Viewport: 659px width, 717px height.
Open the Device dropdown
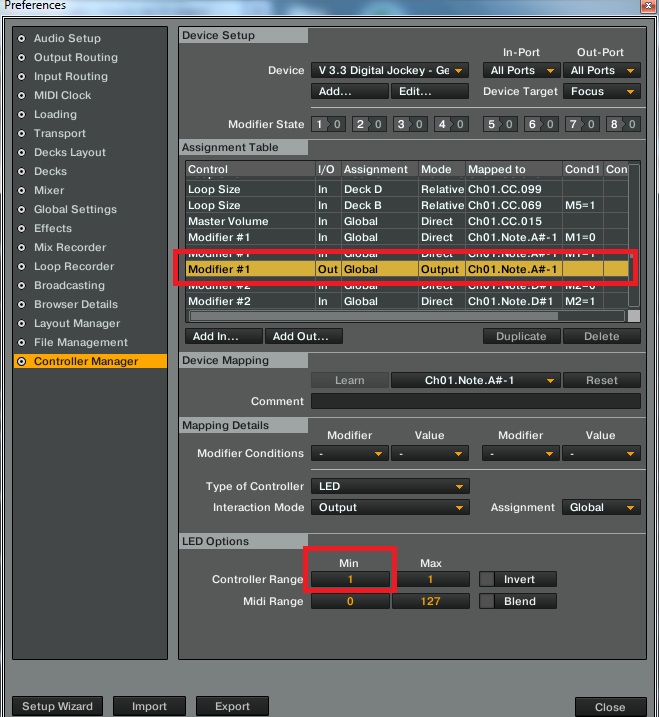(x=390, y=70)
